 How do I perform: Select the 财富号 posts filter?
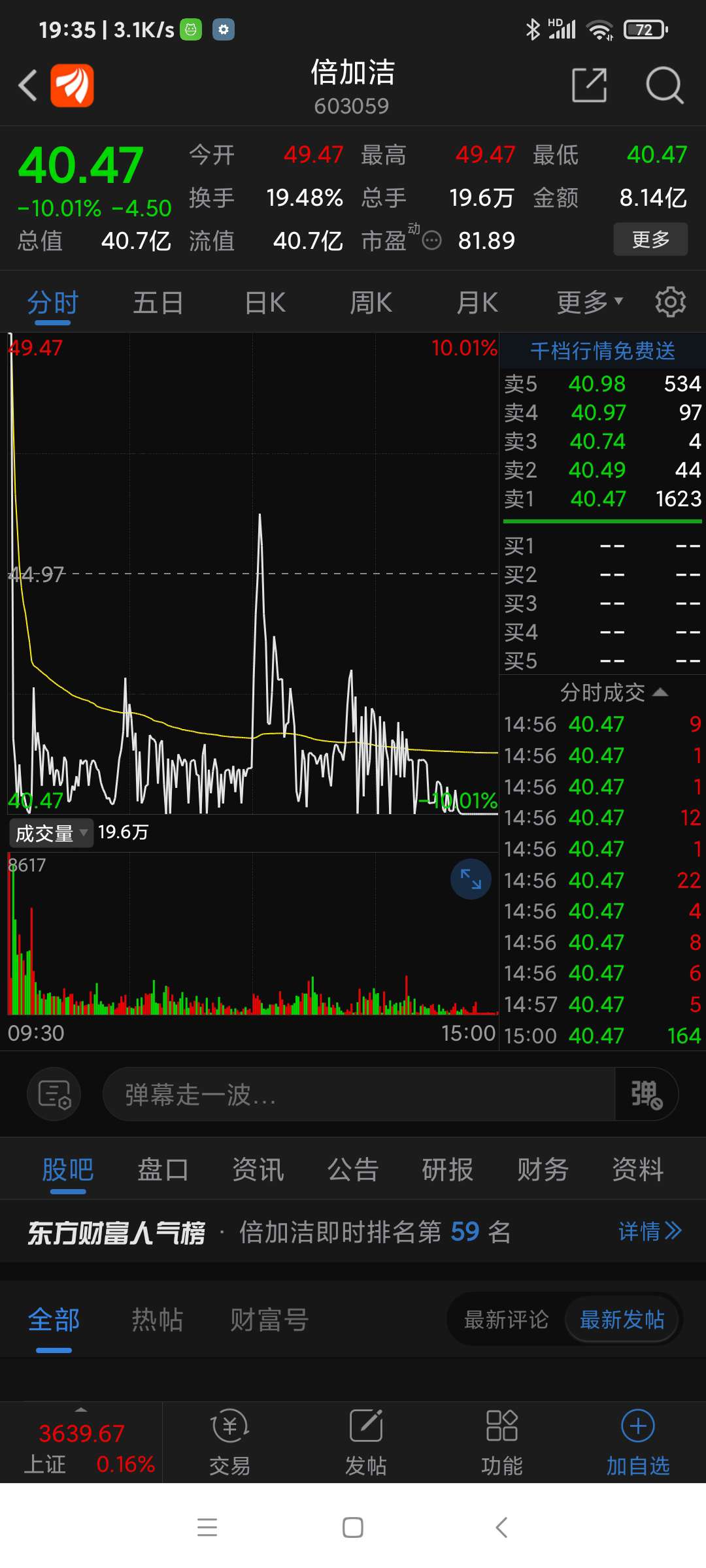click(x=269, y=1320)
